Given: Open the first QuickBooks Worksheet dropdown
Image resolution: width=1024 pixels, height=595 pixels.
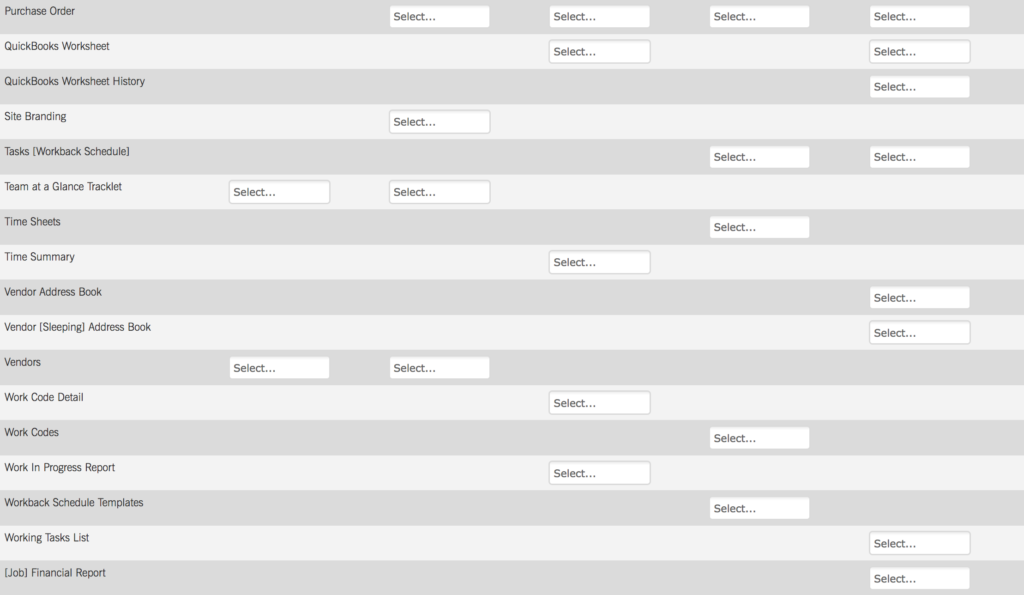Looking at the screenshot, I should pyautogui.click(x=599, y=51).
